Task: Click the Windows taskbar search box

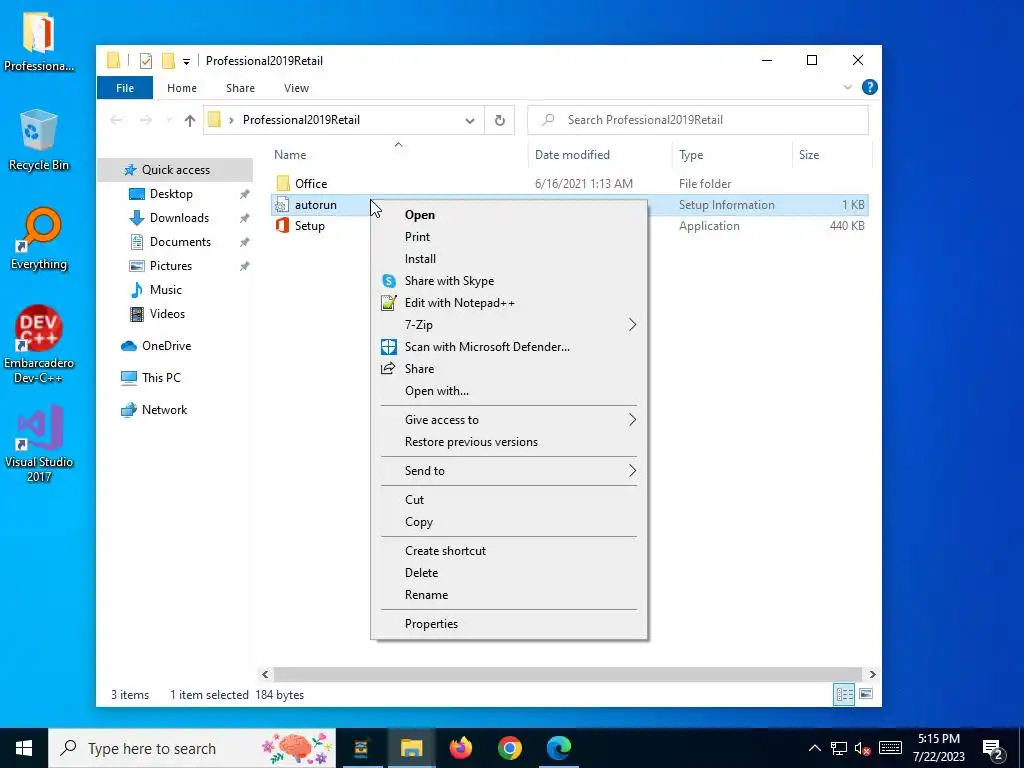Action: click(192, 748)
